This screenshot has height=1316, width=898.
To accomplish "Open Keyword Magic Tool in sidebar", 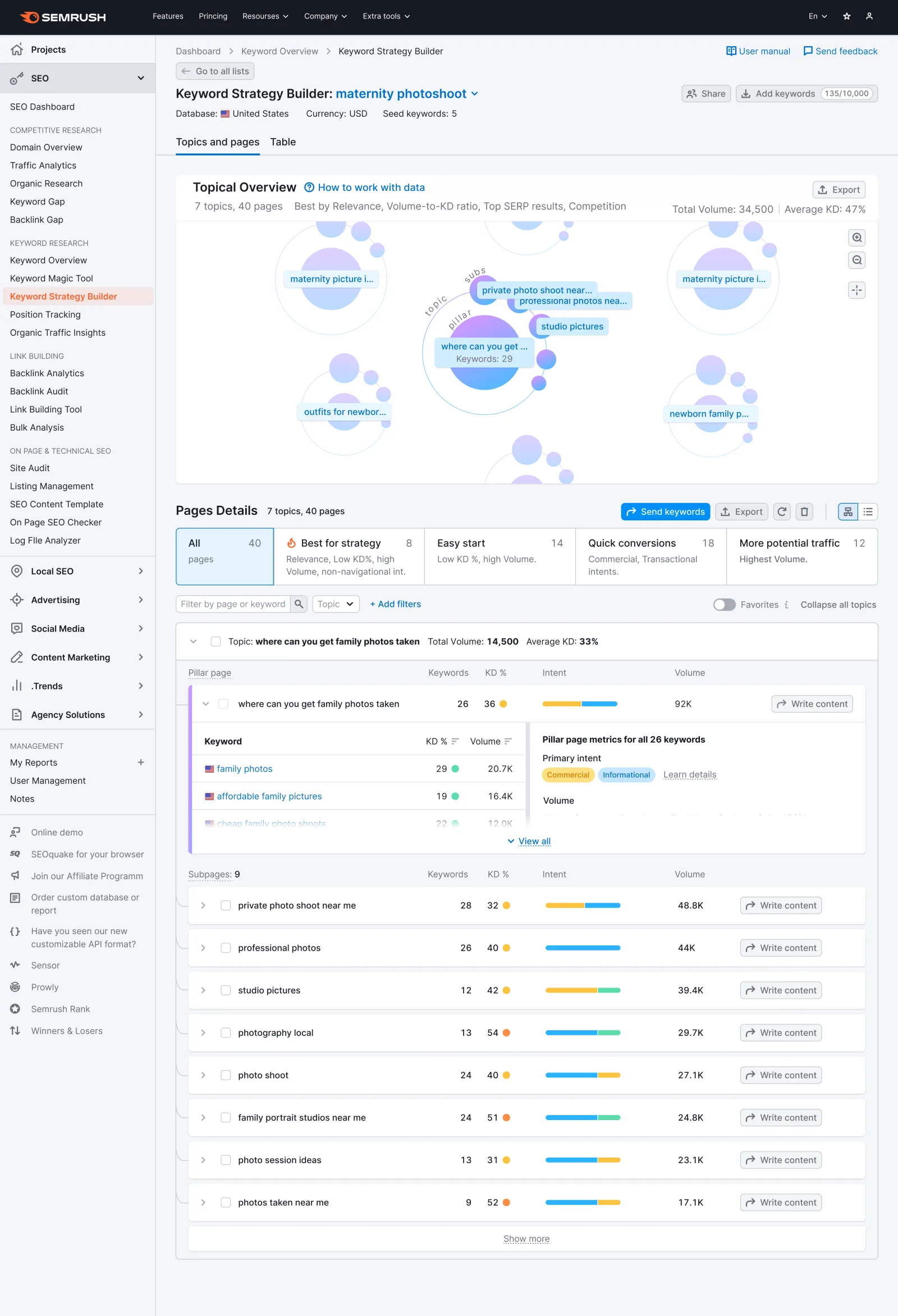I will (52, 278).
